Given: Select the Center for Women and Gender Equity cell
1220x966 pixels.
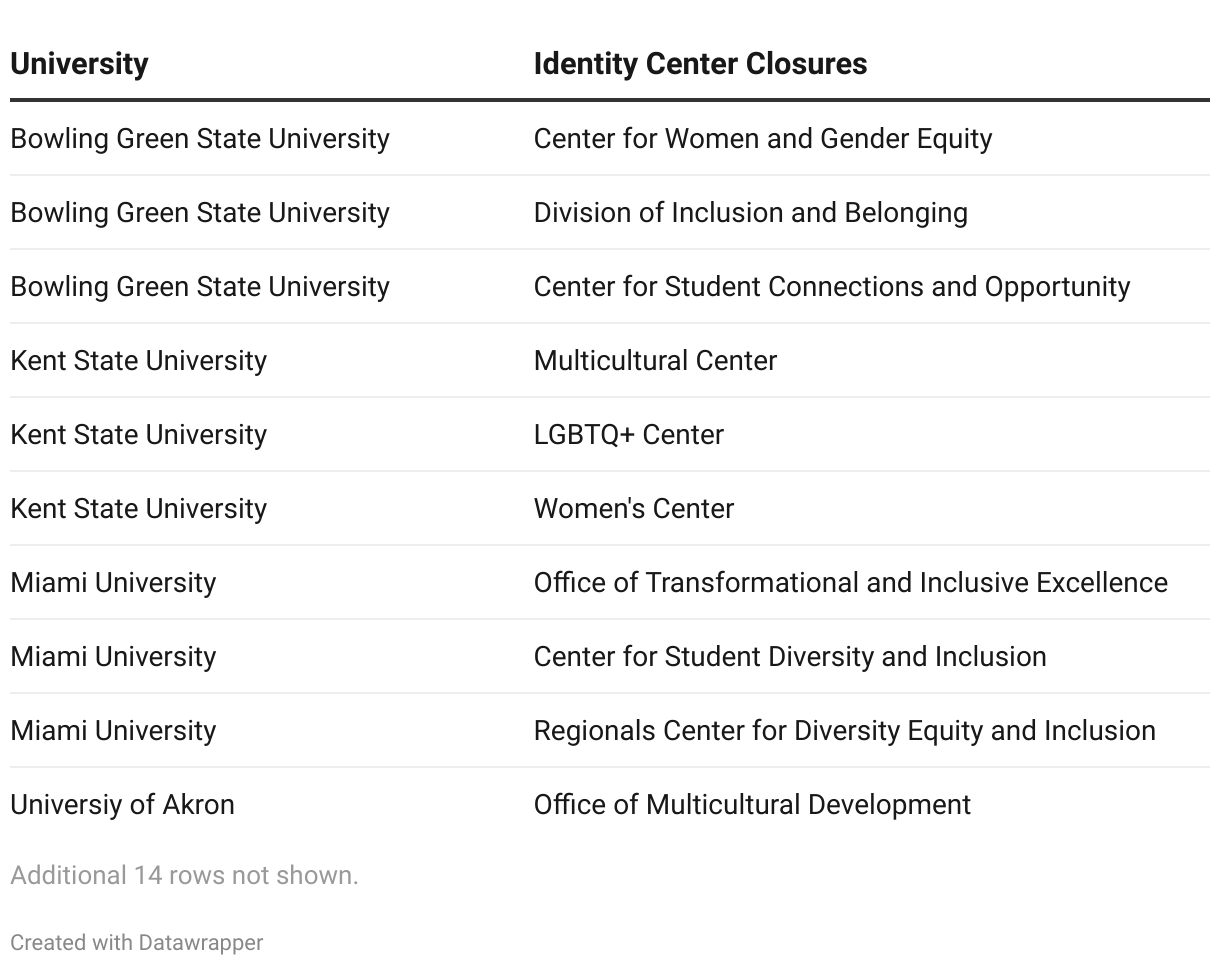Looking at the screenshot, I should coord(762,138).
